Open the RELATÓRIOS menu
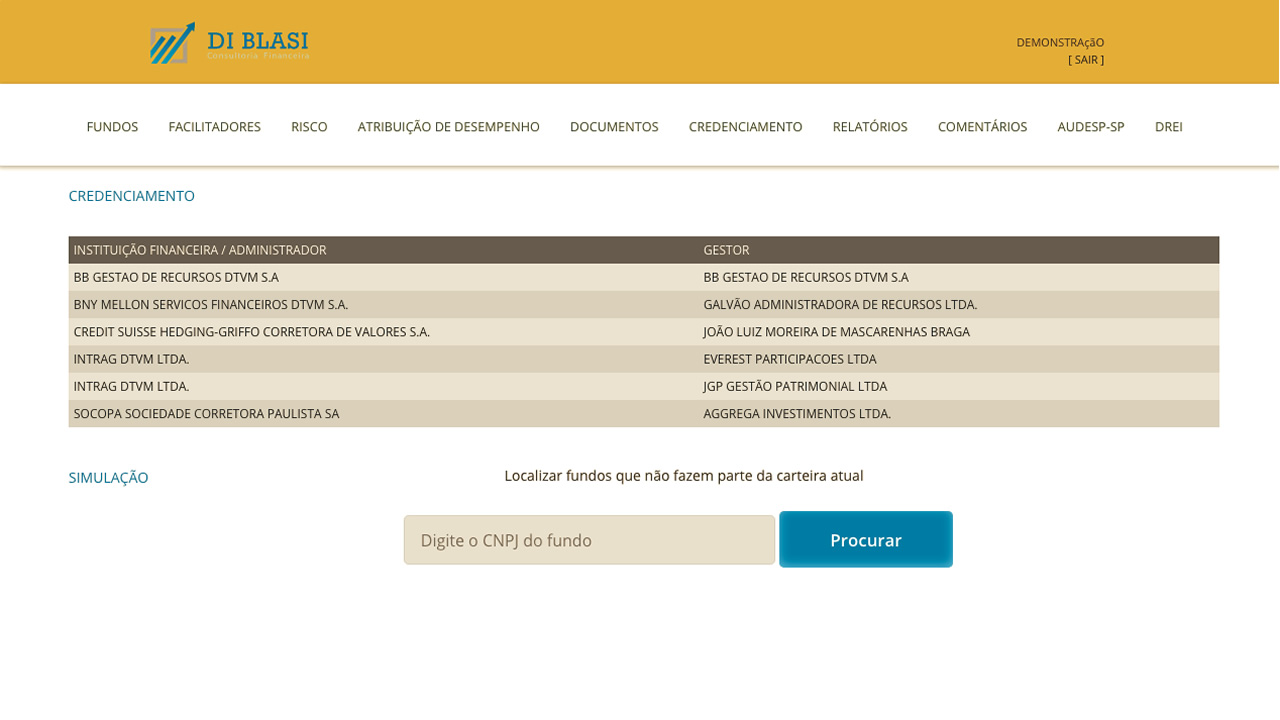 tap(870, 127)
